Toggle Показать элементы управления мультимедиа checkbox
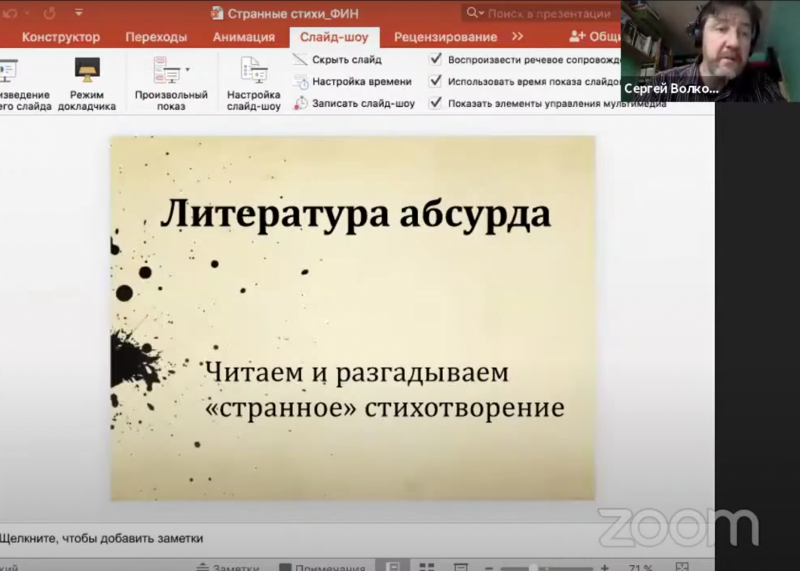800x571 pixels. point(436,103)
